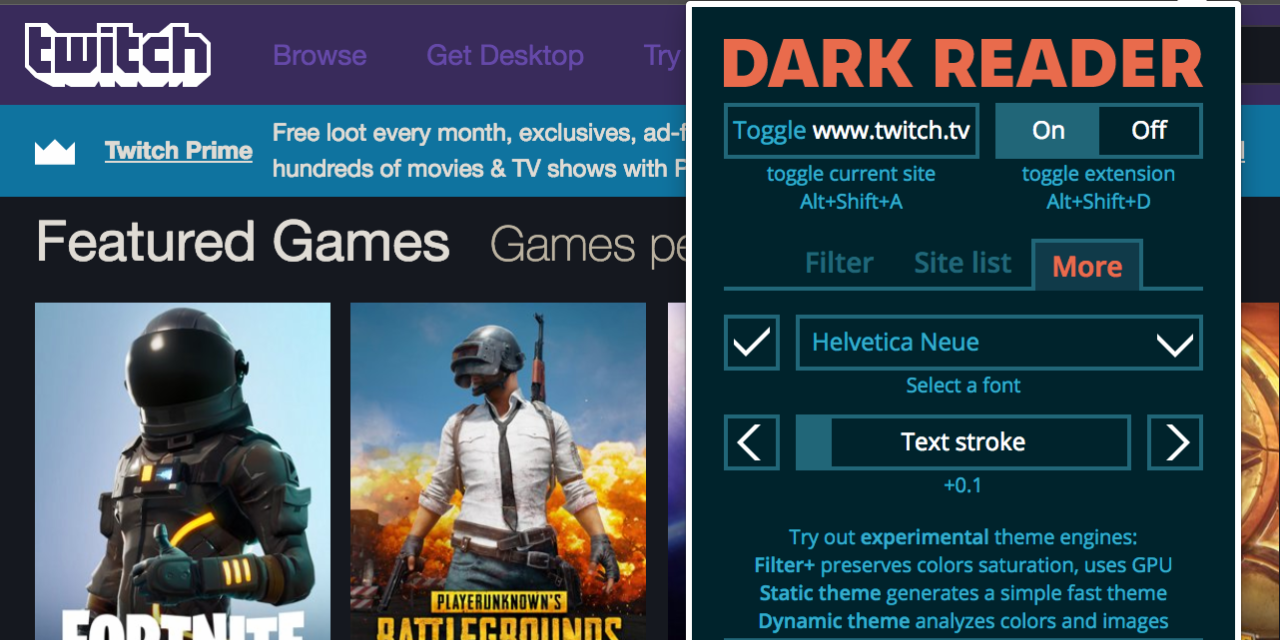The width and height of the screenshot is (1280, 640).
Task: Select the More tab
Action: coord(1086,265)
